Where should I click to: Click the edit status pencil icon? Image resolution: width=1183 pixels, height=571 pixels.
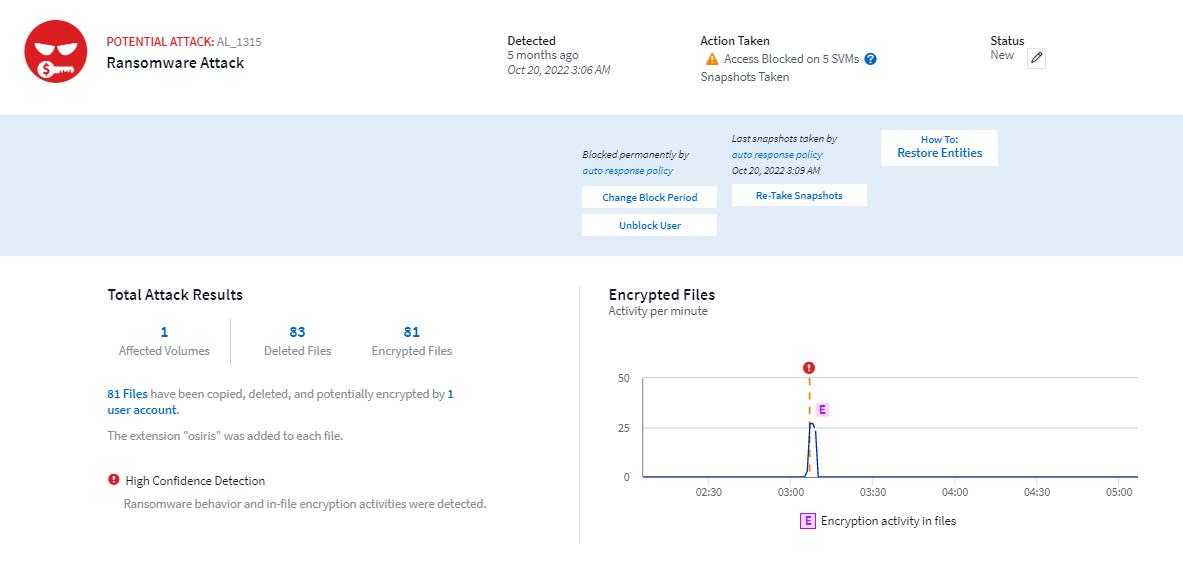click(1037, 58)
